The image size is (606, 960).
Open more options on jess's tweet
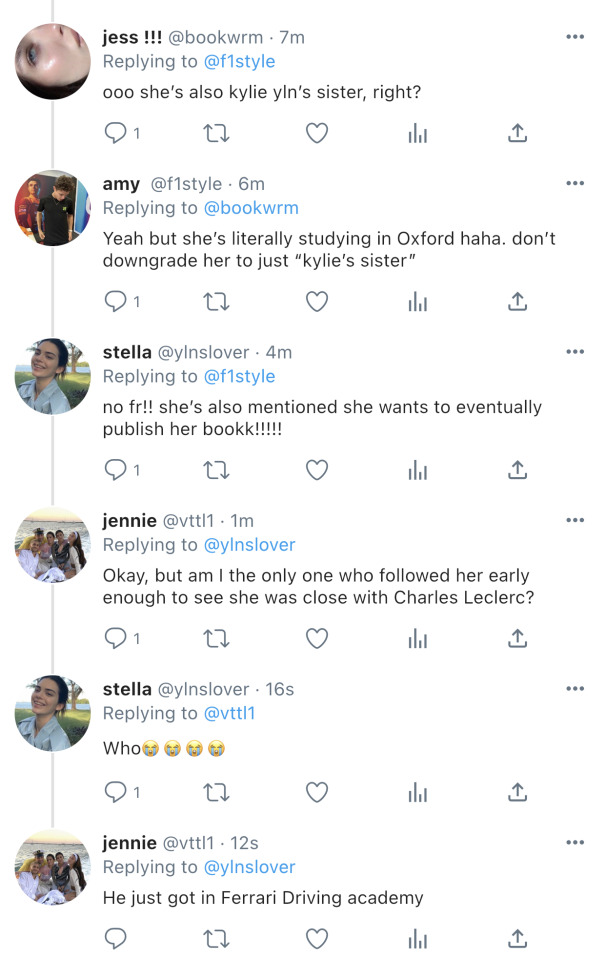click(575, 37)
